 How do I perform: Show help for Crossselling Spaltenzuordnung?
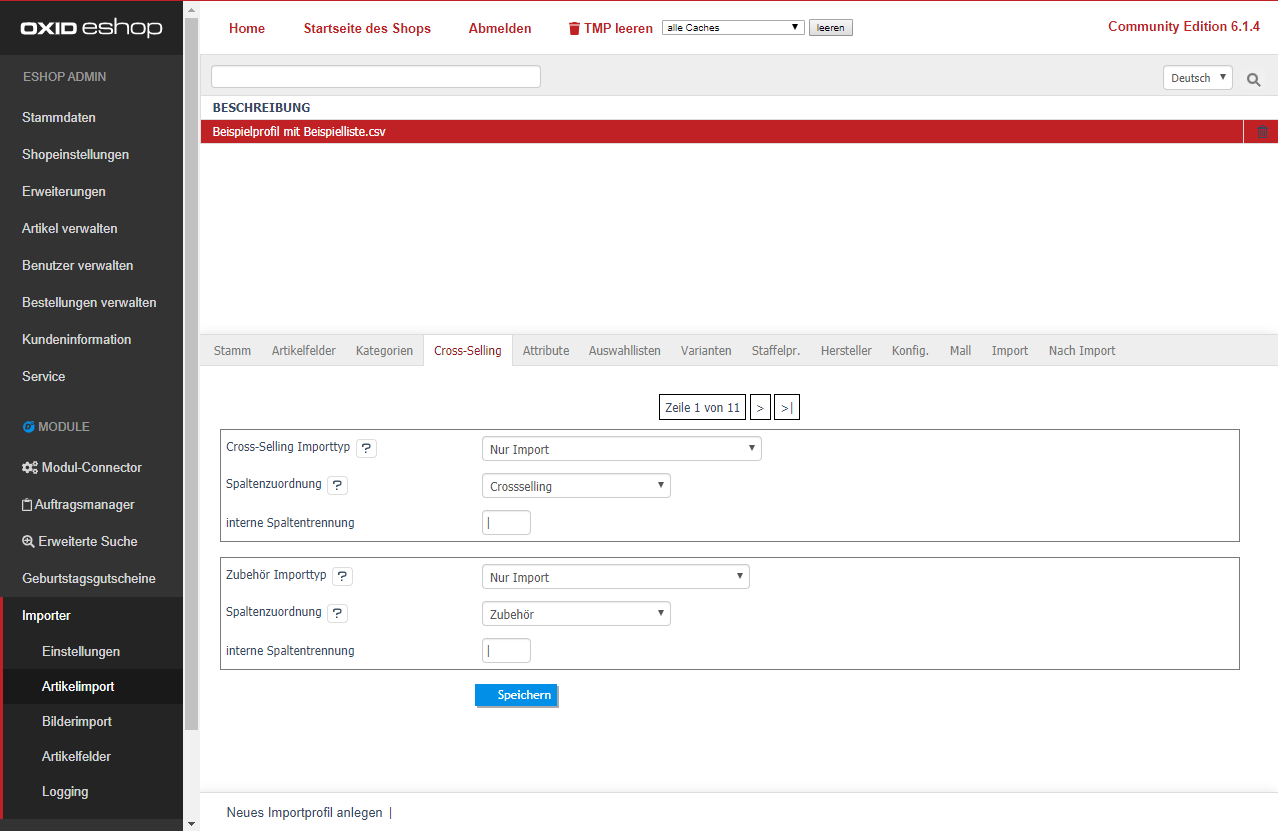click(337, 485)
